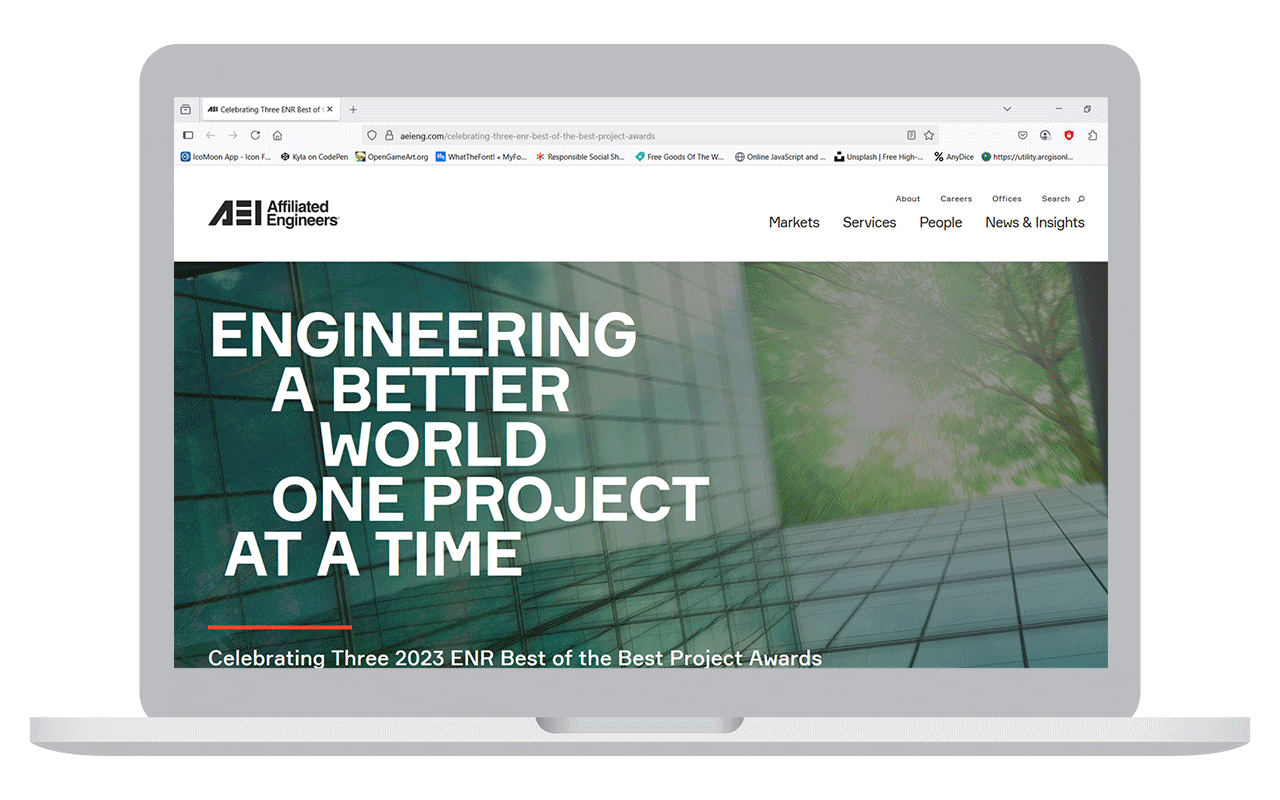
Task: Click the Affiliated Engineers logo
Action: [x=273, y=213]
